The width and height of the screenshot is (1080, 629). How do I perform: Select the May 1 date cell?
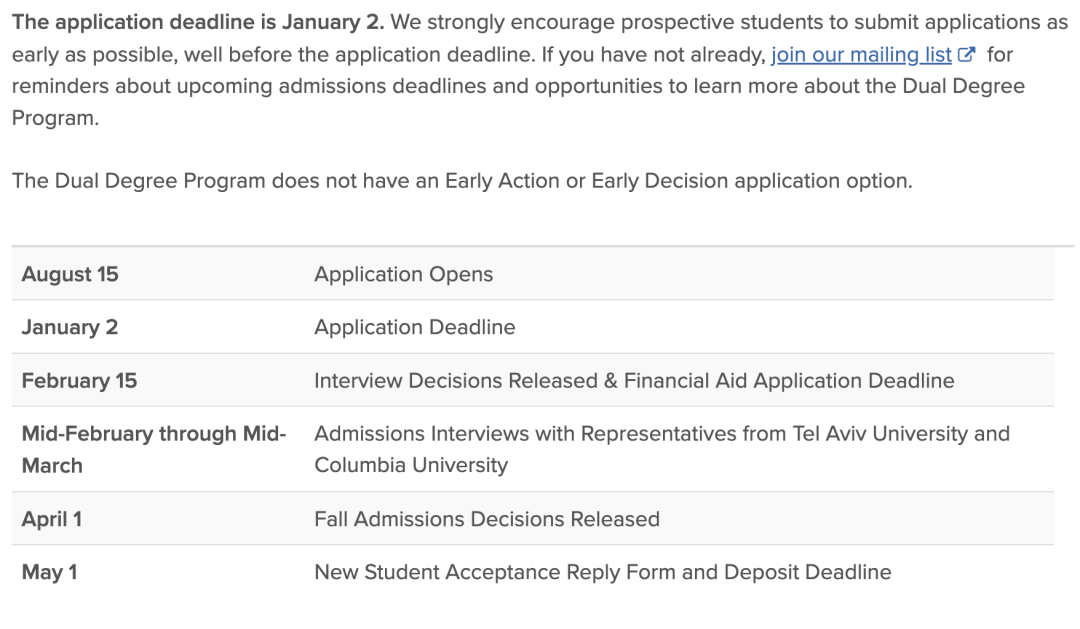(x=50, y=573)
